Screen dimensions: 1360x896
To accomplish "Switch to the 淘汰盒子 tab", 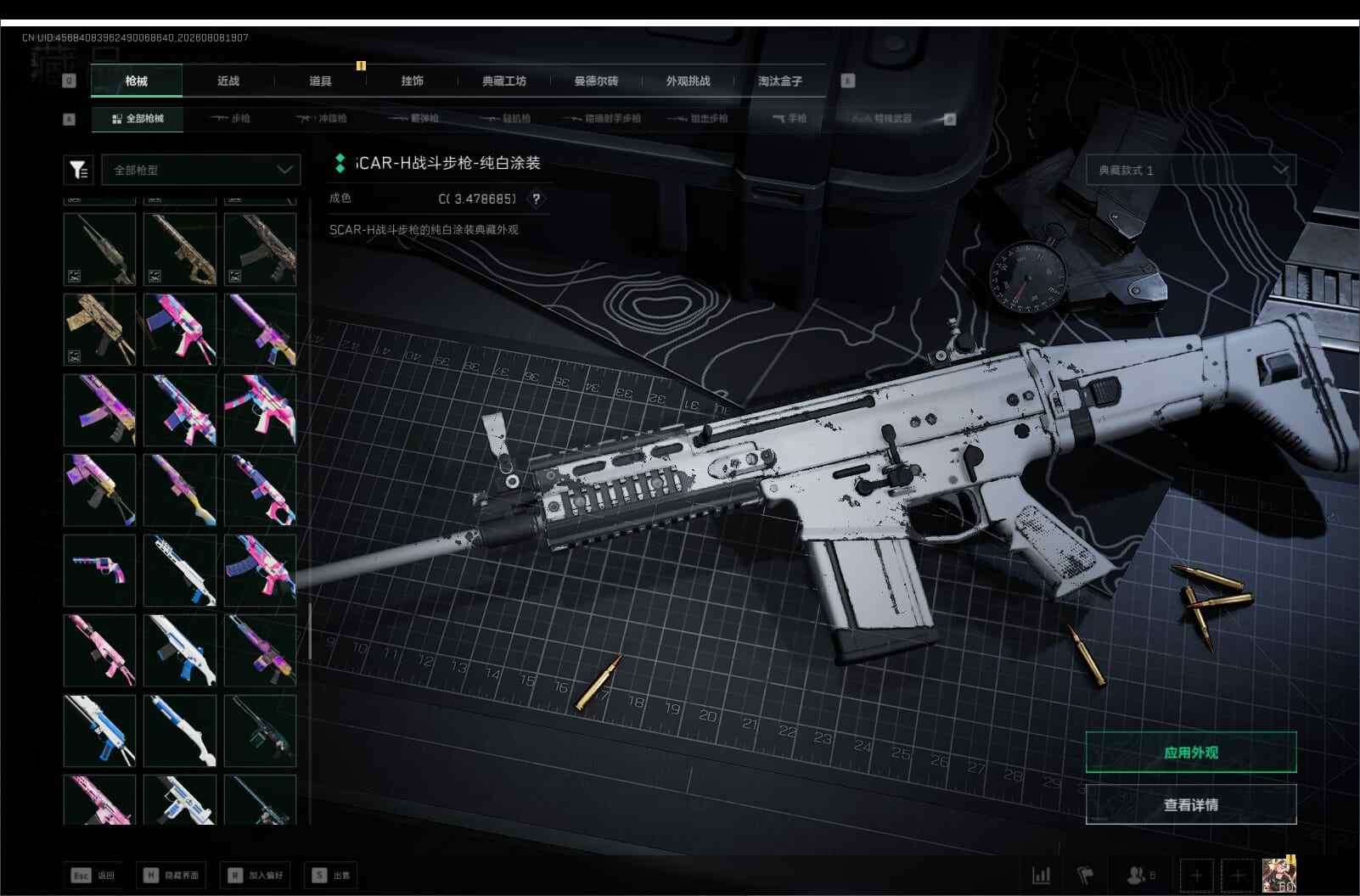I will [779, 81].
